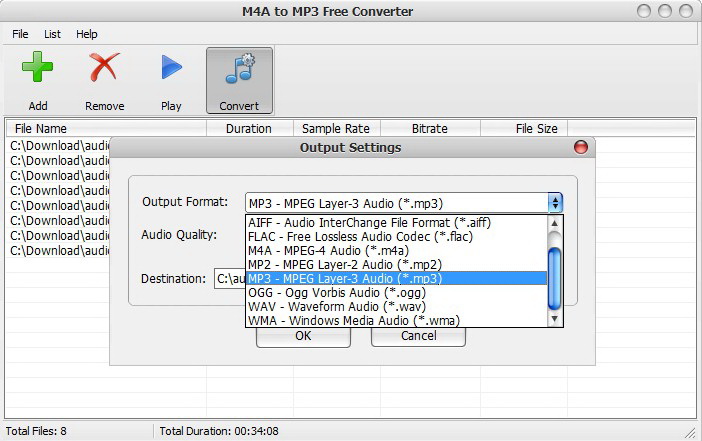Select WMA Windows Media Audio option
Image resolution: width=702 pixels, height=441 pixels.
pos(369,320)
